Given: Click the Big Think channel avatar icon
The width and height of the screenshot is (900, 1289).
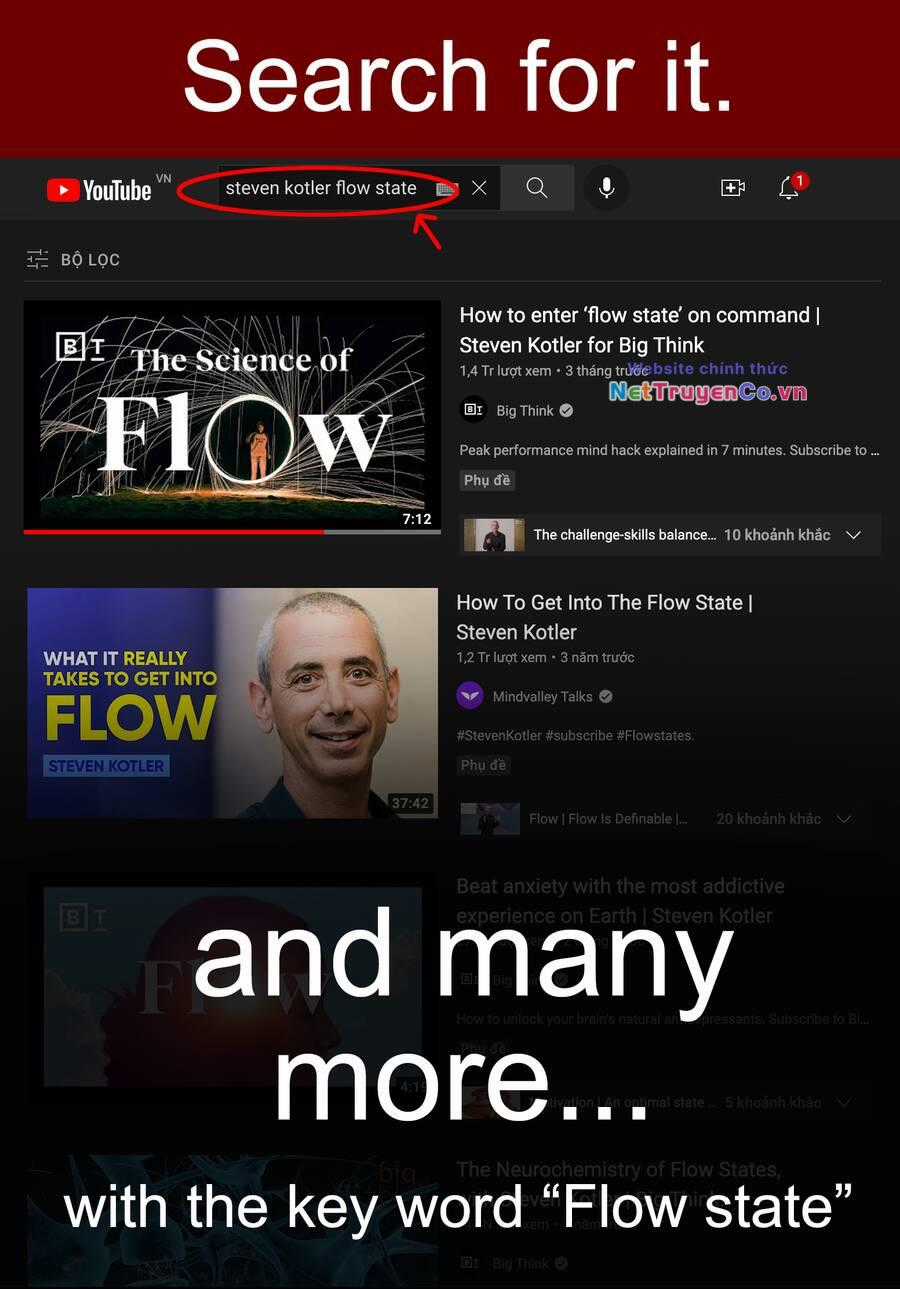Looking at the screenshot, I should (472, 410).
